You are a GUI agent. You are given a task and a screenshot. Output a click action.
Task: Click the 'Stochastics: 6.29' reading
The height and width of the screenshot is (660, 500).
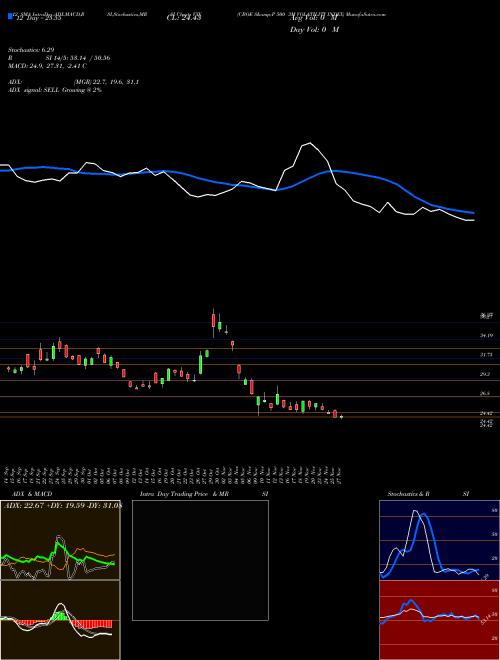click(x=31, y=50)
